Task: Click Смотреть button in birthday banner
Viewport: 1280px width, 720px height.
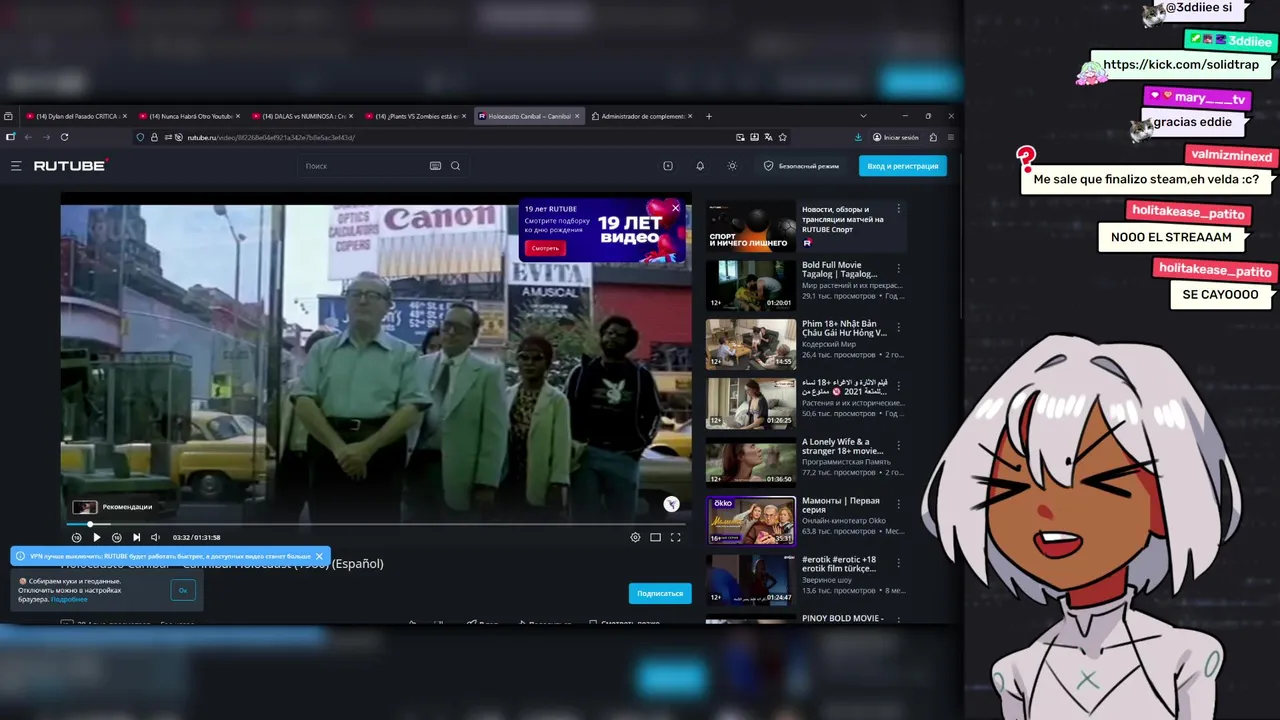Action: pos(545,247)
